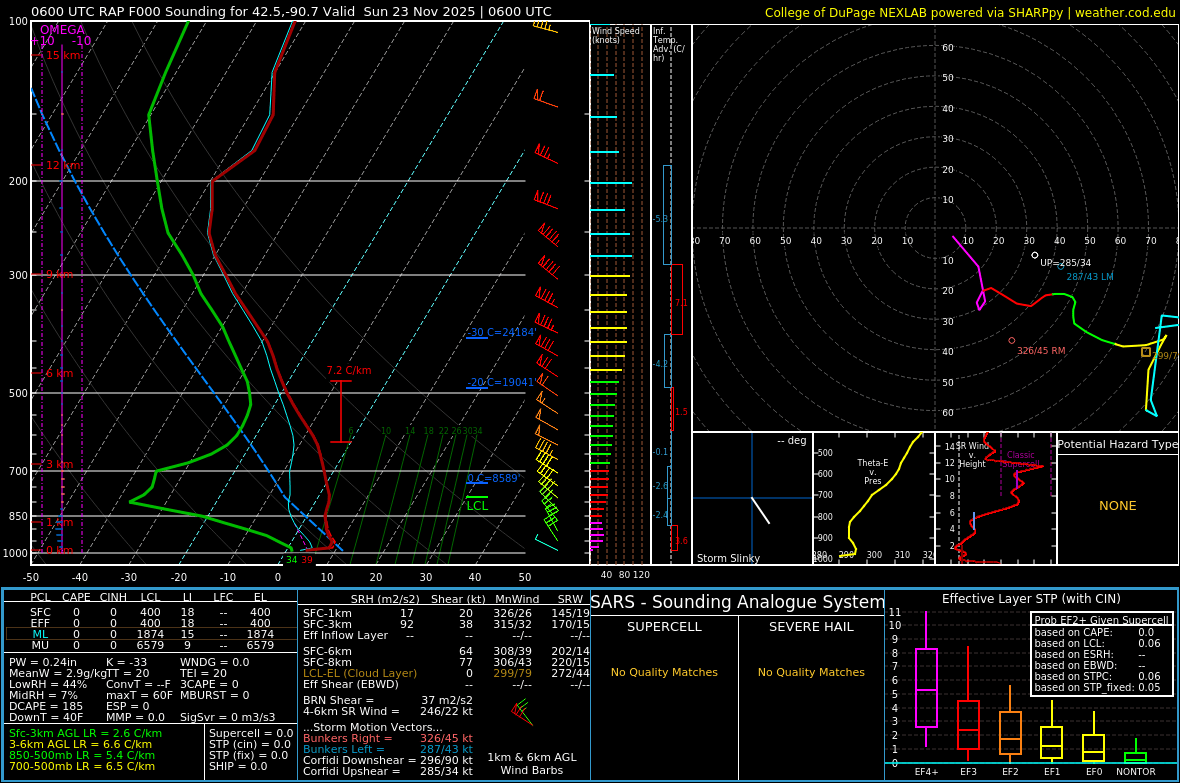This screenshot has height=783, width=1180.
Task: Click the Theta-E v. Pres label
Action: 872,471
